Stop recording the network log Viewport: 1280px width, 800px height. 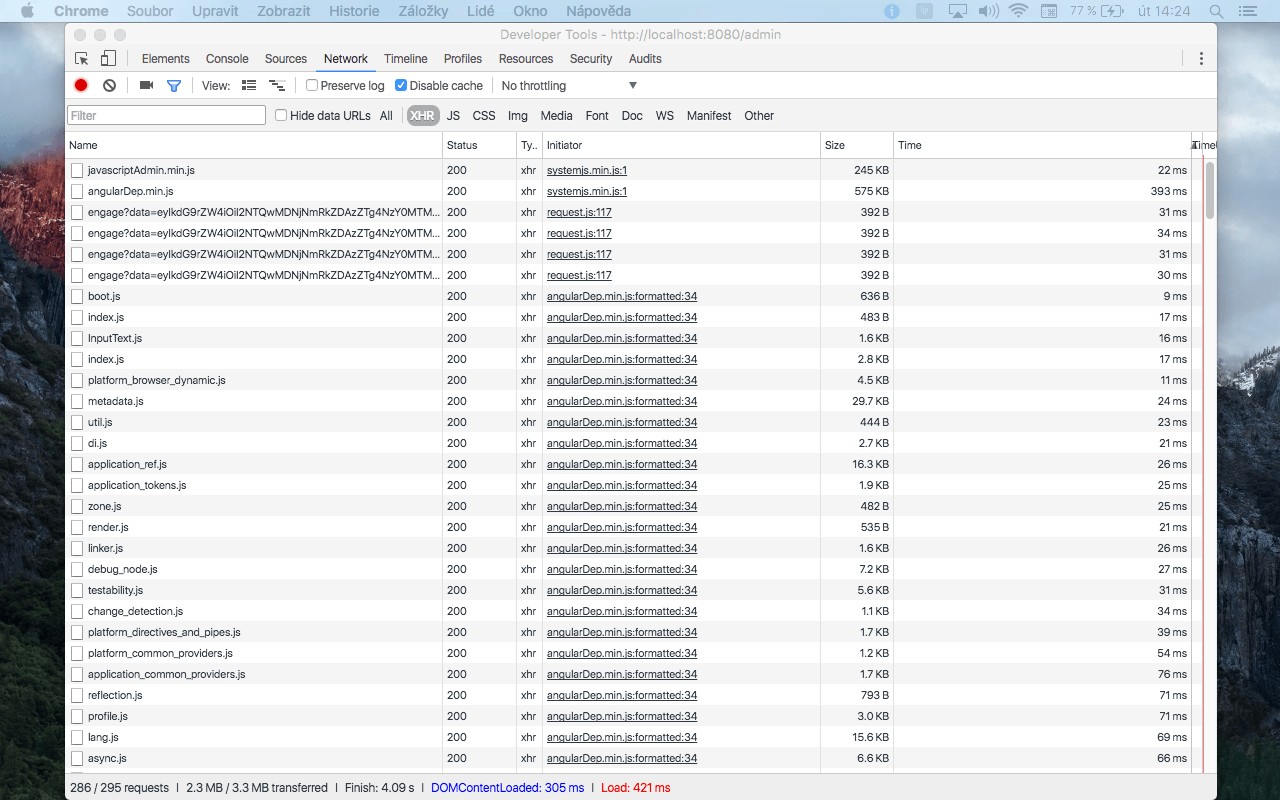(81, 86)
